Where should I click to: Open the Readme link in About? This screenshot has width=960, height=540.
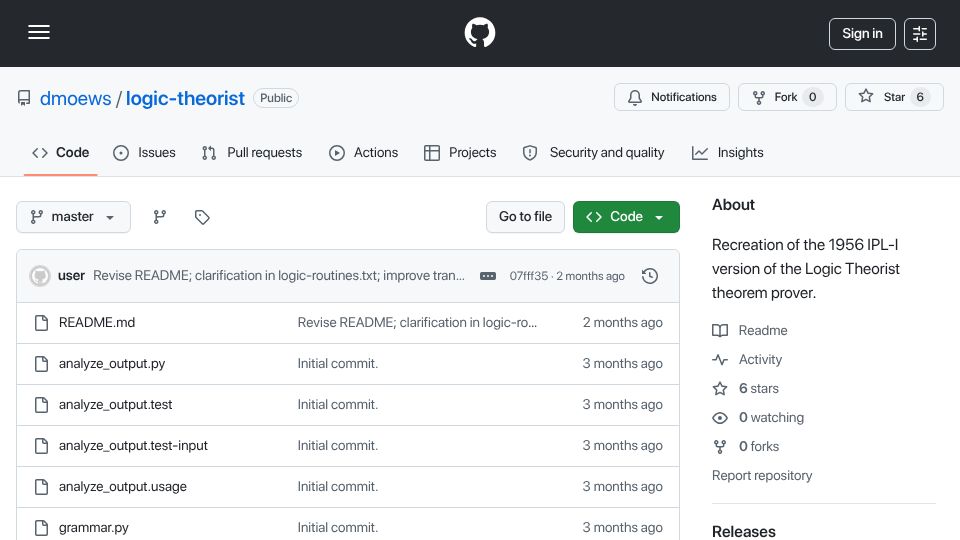tap(763, 331)
